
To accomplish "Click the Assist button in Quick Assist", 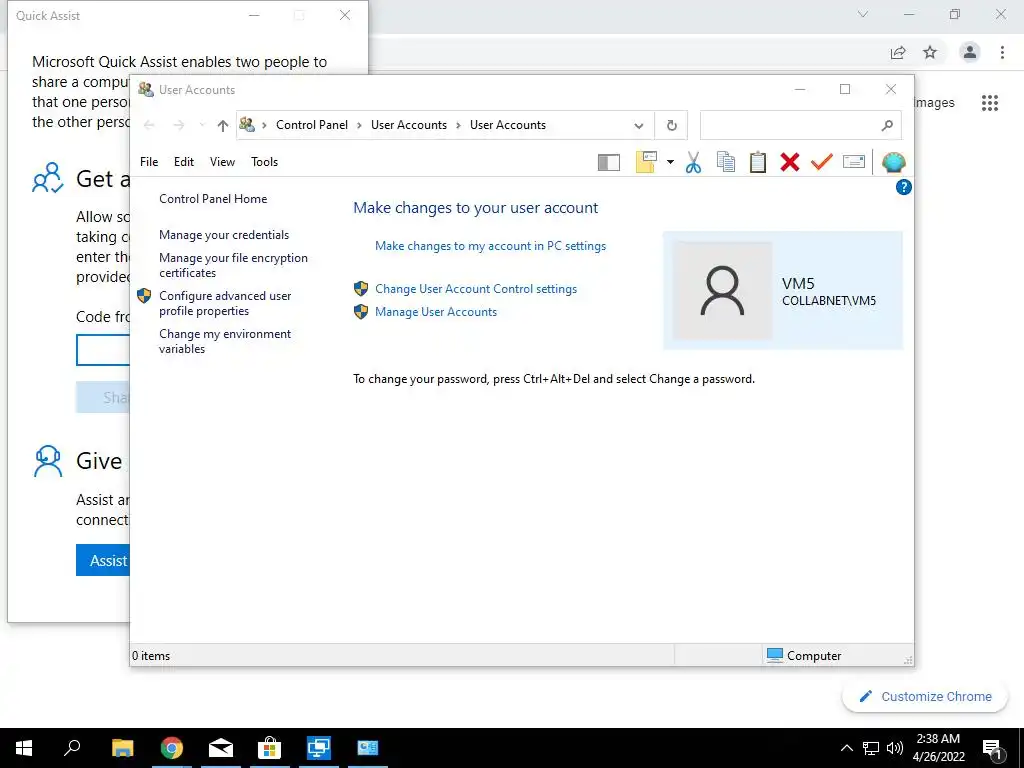I will pos(103,560).
